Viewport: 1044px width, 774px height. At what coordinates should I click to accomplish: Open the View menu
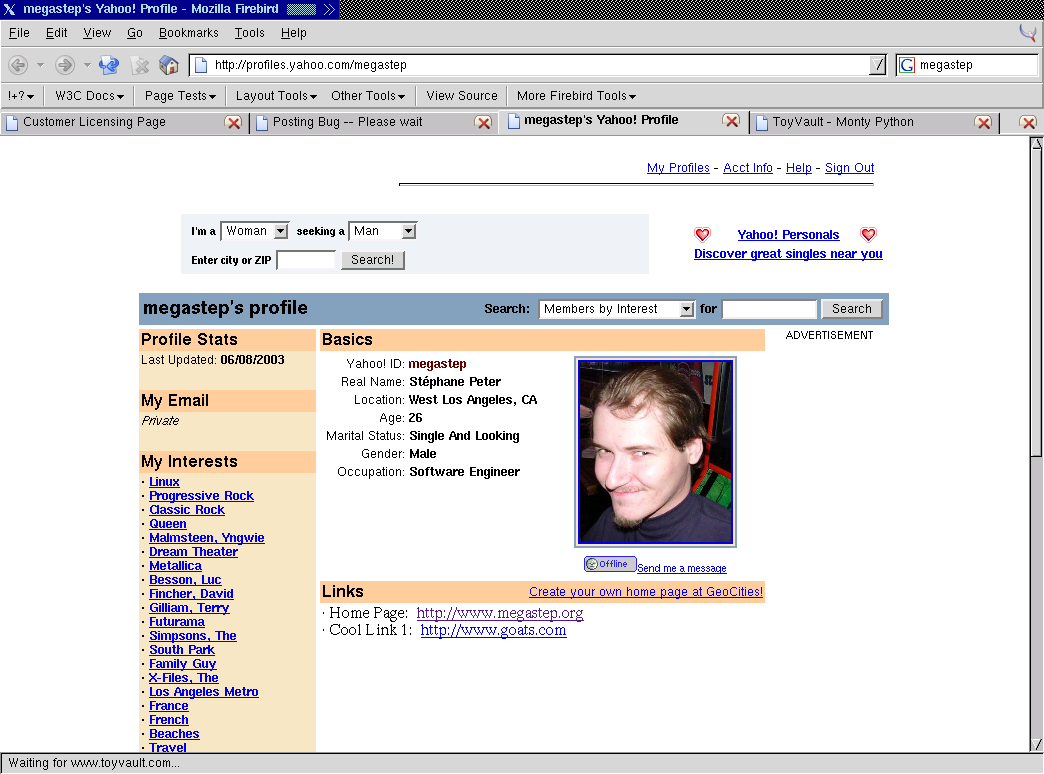pyautogui.click(x=97, y=33)
